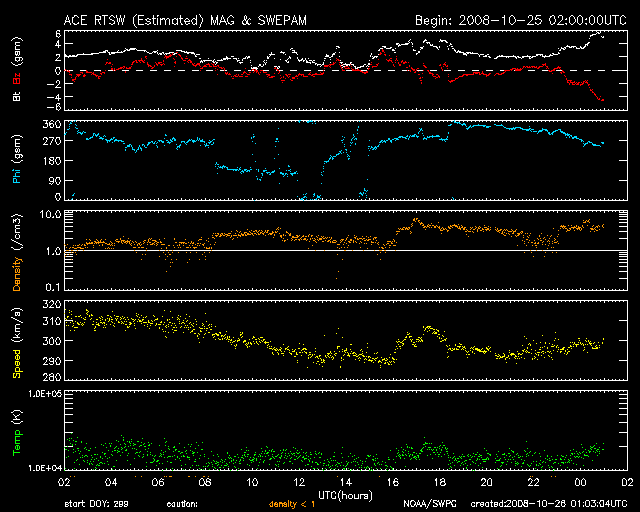Click the '310' tick on Speed axis

[x=52, y=321]
